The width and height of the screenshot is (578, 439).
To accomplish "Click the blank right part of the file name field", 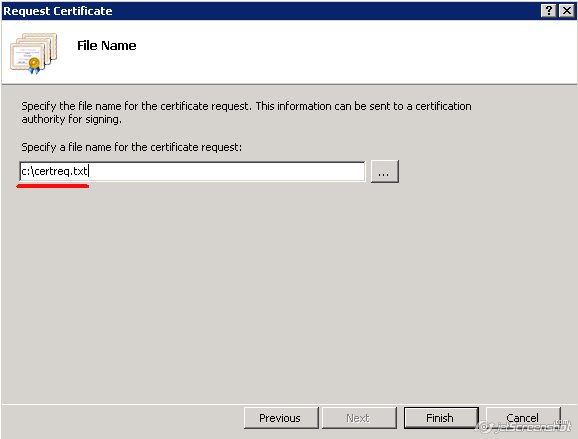I will click(229, 171).
